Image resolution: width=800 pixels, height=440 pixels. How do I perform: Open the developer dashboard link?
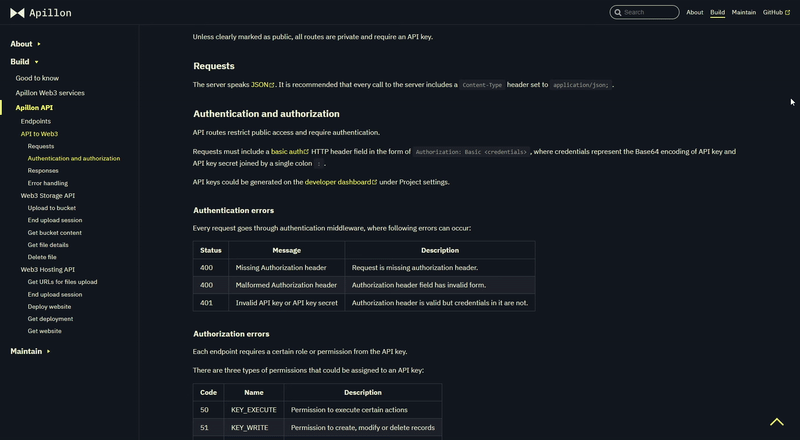point(338,182)
